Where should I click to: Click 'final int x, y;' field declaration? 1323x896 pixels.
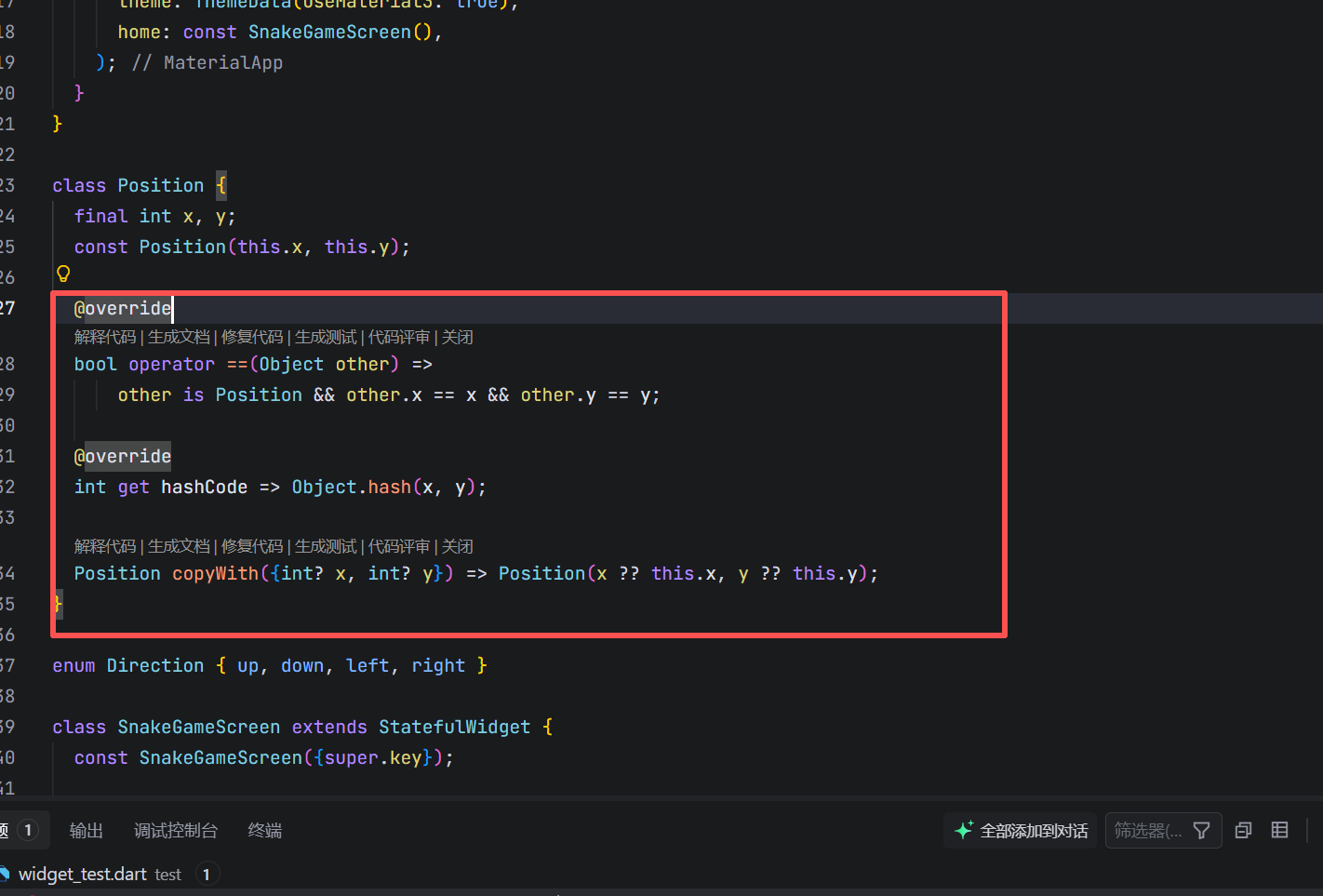coord(154,216)
